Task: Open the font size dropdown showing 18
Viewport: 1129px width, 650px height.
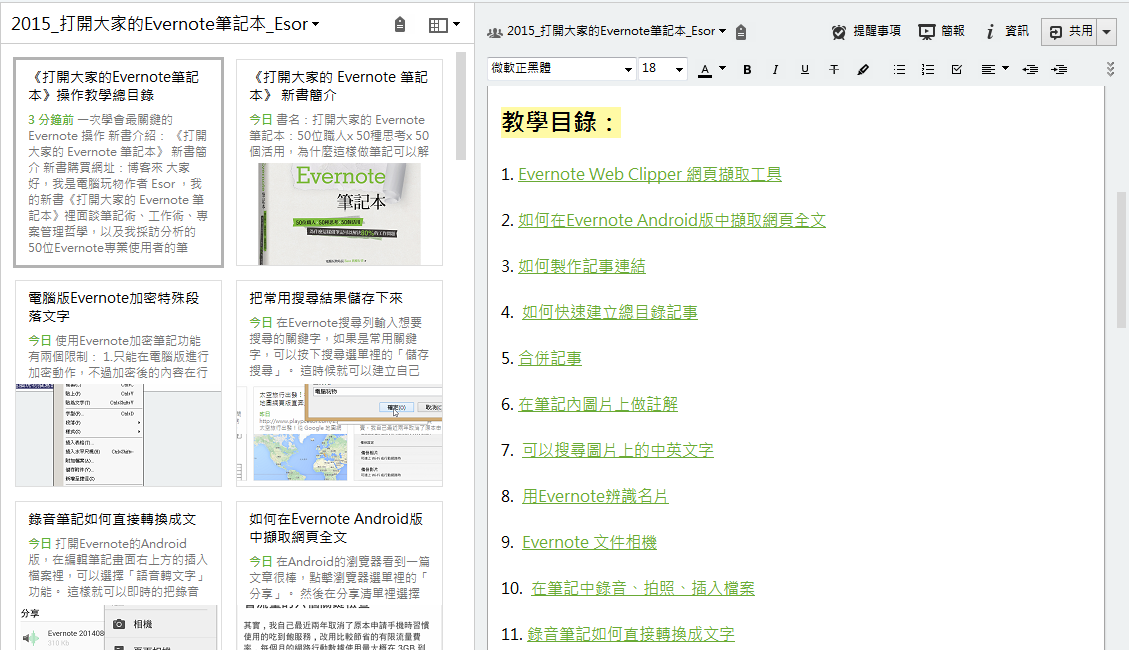Action: pos(662,68)
